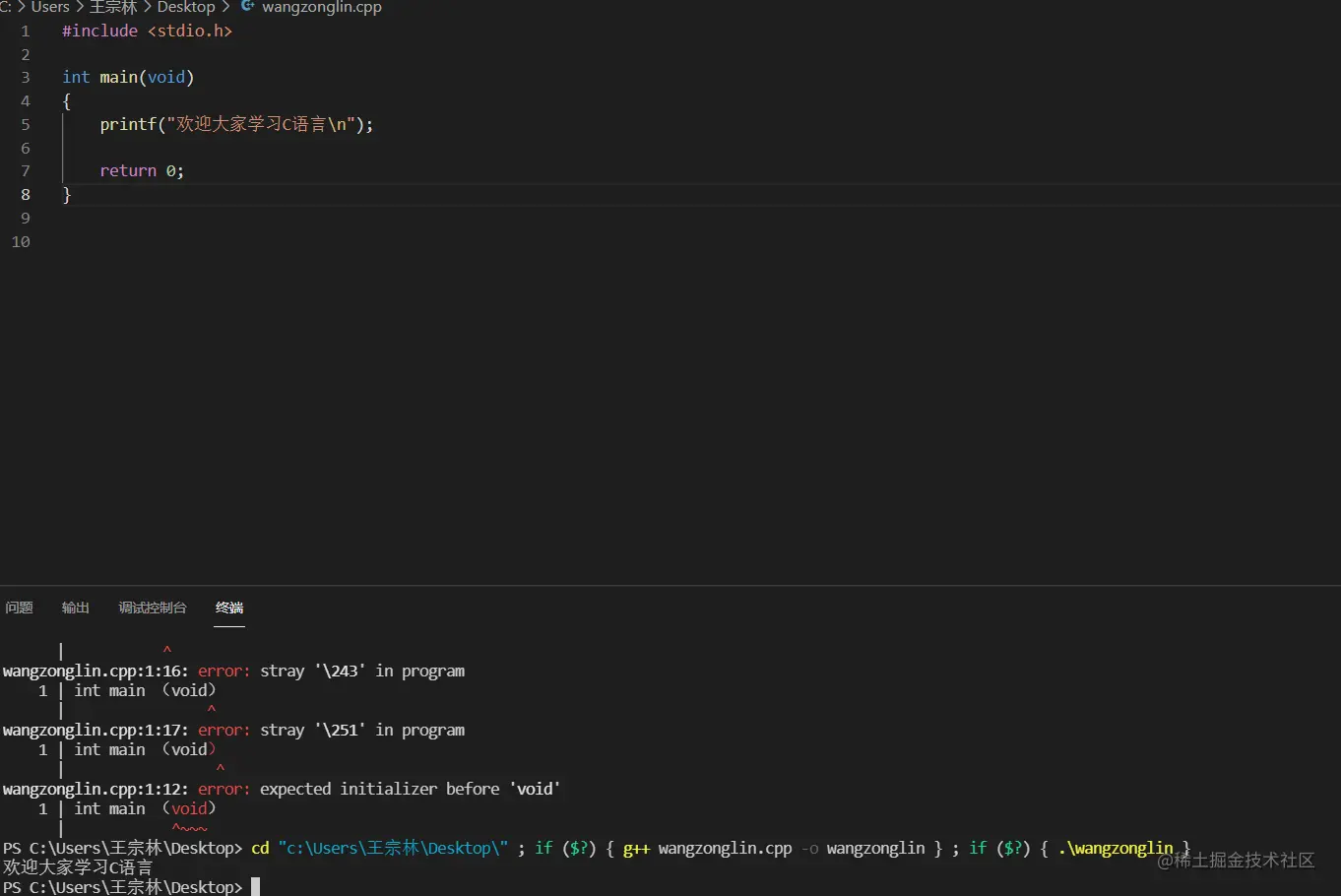Show the 调试控制台 (Debug Console) tab
The image size is (1341, 896).
(x=153, y=608)
